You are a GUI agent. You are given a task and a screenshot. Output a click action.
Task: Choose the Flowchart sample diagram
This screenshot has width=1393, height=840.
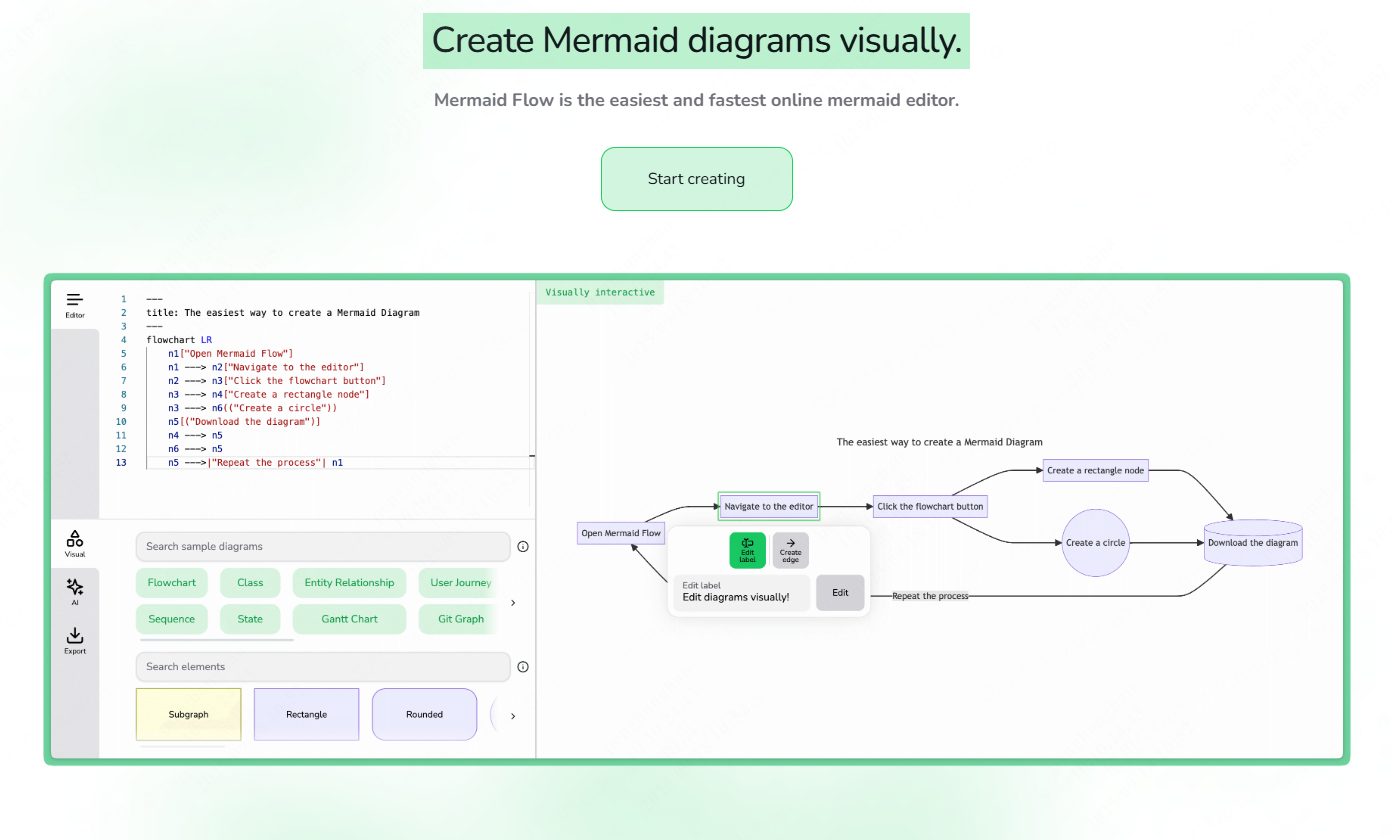[x=172, y=583]
